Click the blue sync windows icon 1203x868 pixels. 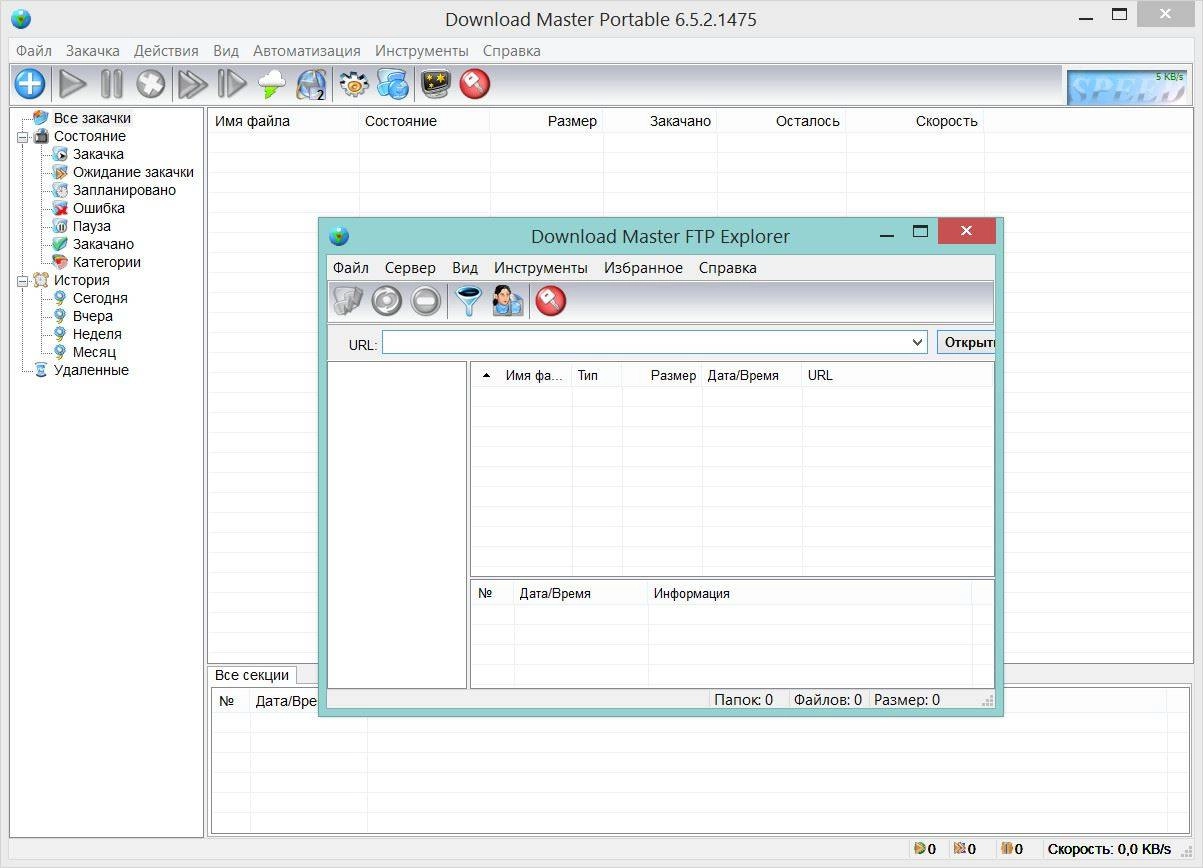pos(392,84)
